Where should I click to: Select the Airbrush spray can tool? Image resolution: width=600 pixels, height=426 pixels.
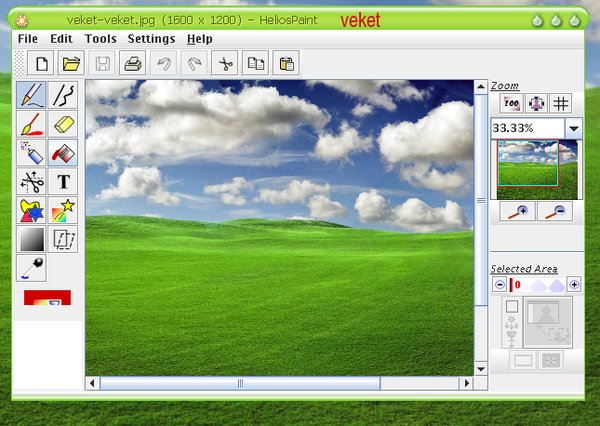tap(31, 153)
